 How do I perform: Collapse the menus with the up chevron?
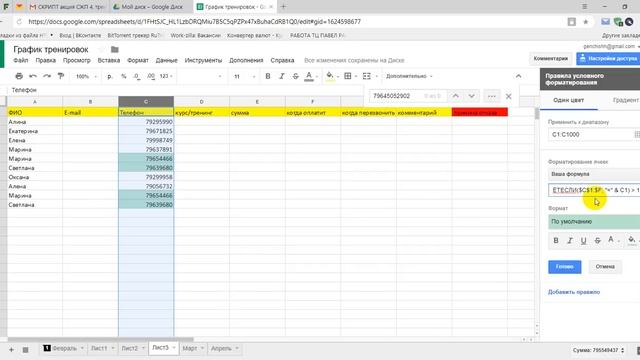tap(518, 76)
